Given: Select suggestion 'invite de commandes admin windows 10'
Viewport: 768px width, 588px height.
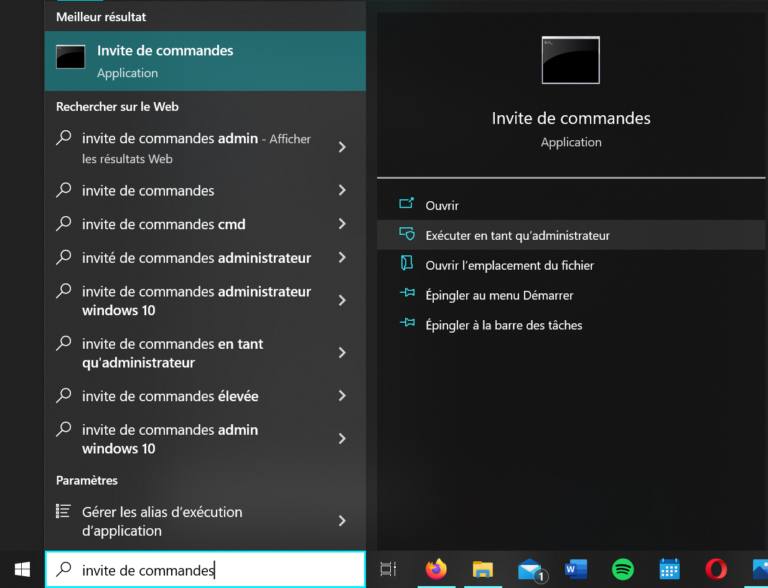Looking at the screenshot, I should [205, 439].
